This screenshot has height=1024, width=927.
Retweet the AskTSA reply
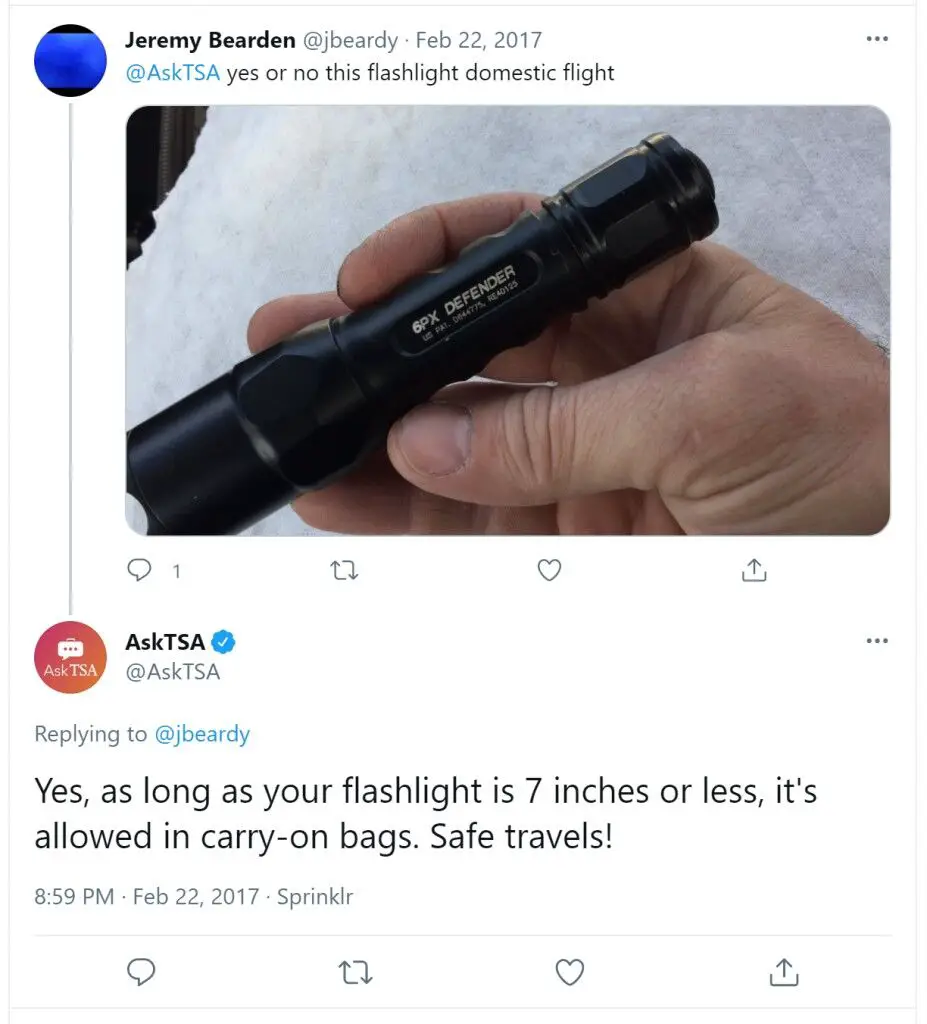tap(357, 971)
